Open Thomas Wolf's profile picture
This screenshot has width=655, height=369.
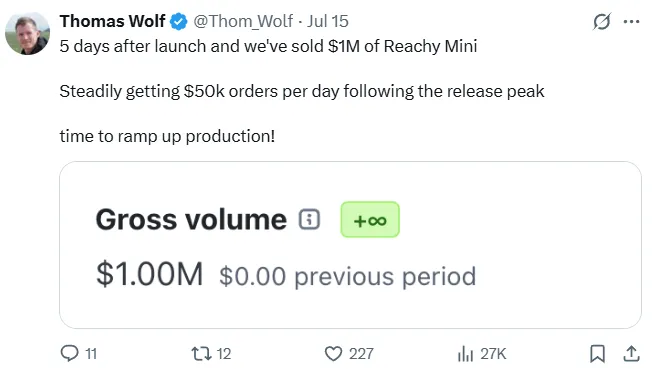click(28, 33)
